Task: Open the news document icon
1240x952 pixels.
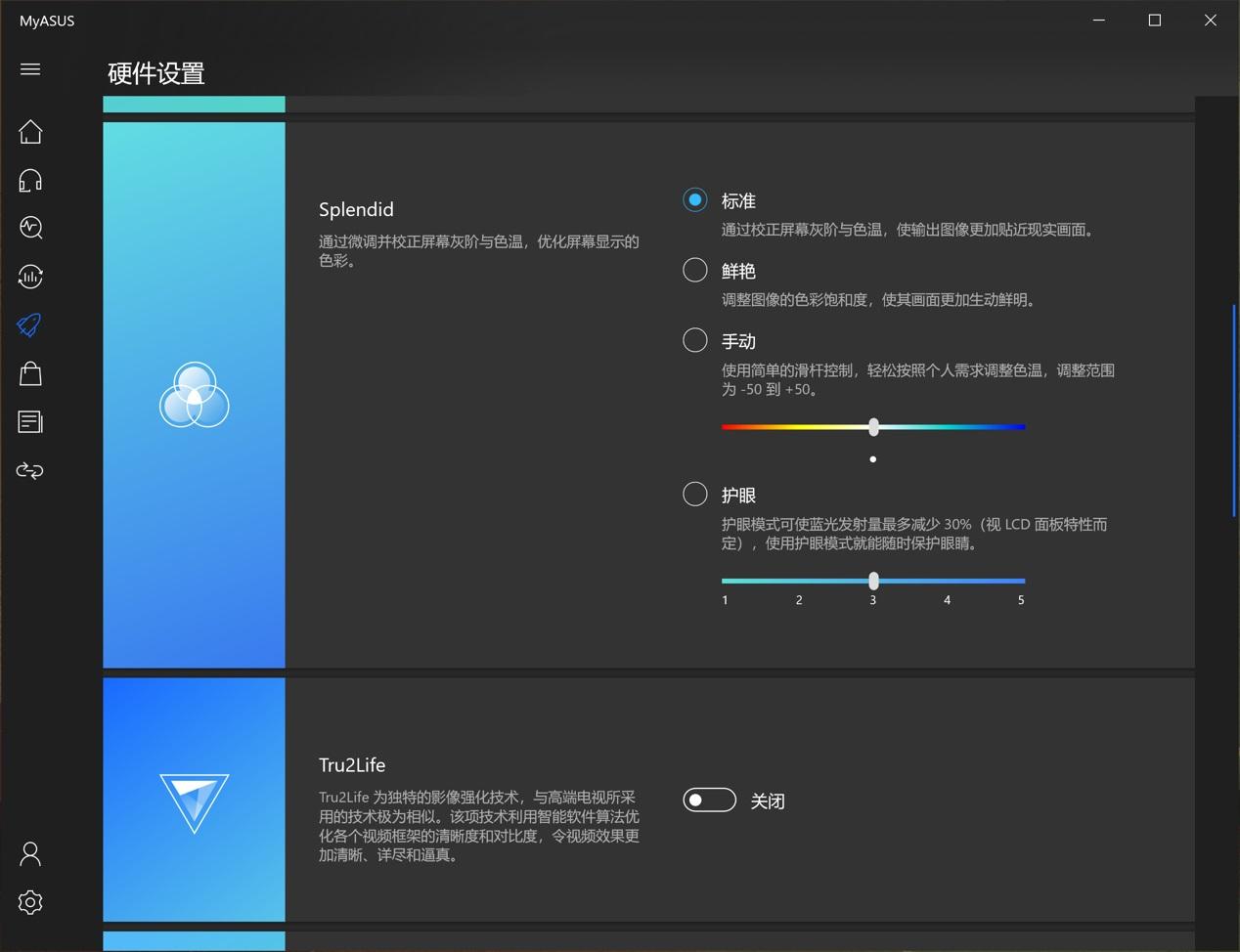Action: 30,422
